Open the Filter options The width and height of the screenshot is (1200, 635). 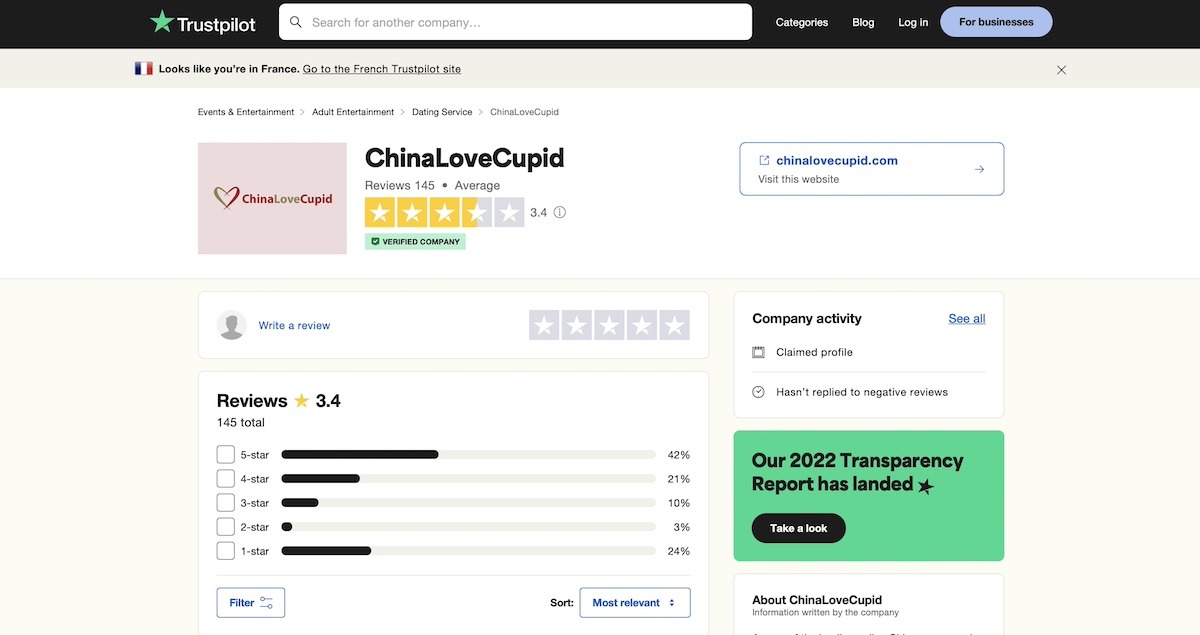click(250, 602)
